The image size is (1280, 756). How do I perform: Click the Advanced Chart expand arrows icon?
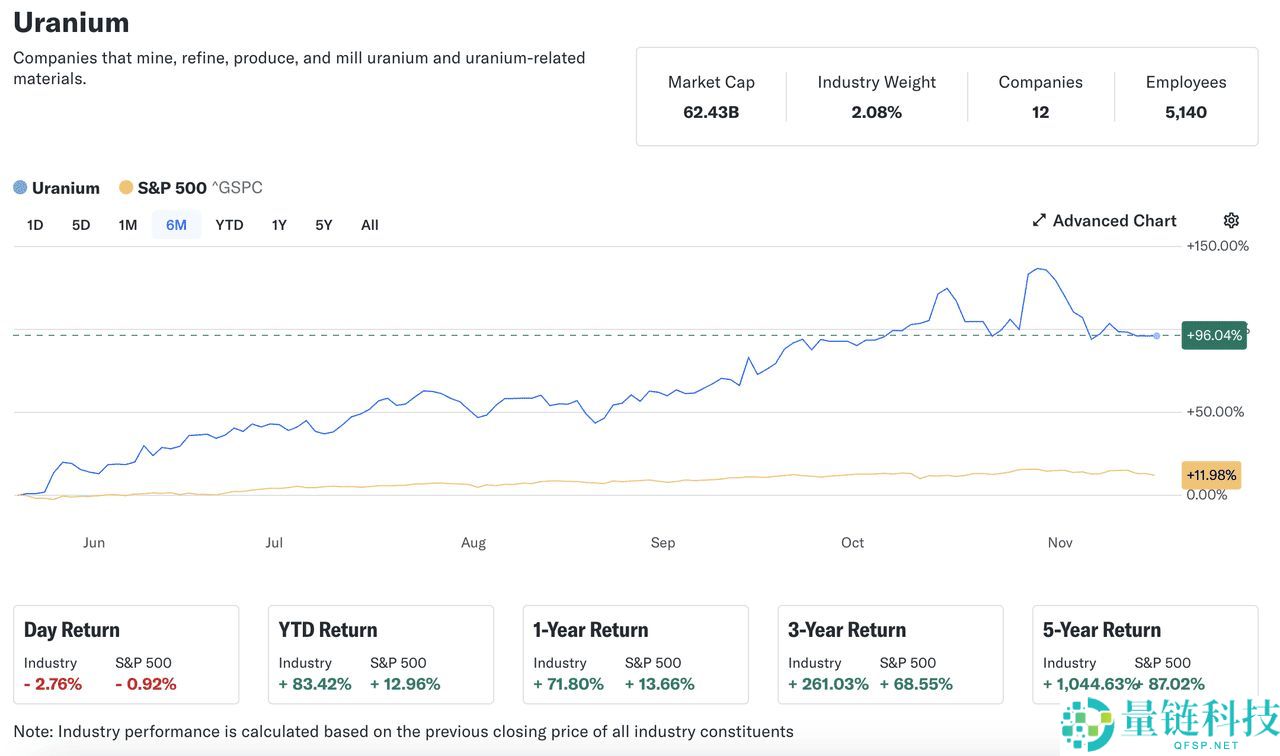(x=1039, y=220)
